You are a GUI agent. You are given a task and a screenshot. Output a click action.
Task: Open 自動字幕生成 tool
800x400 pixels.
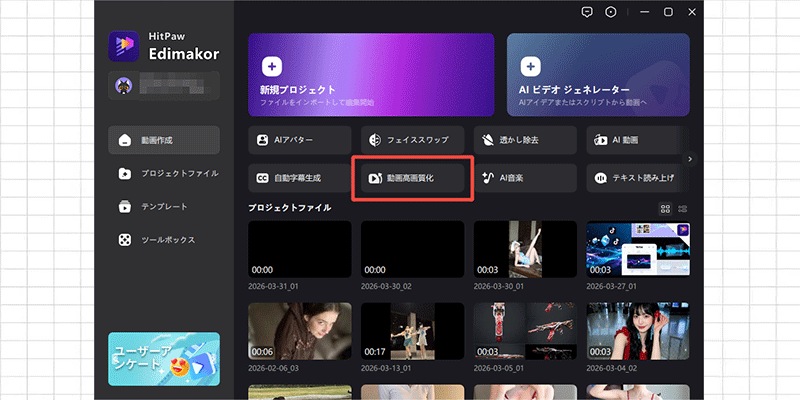coord(300,178)
